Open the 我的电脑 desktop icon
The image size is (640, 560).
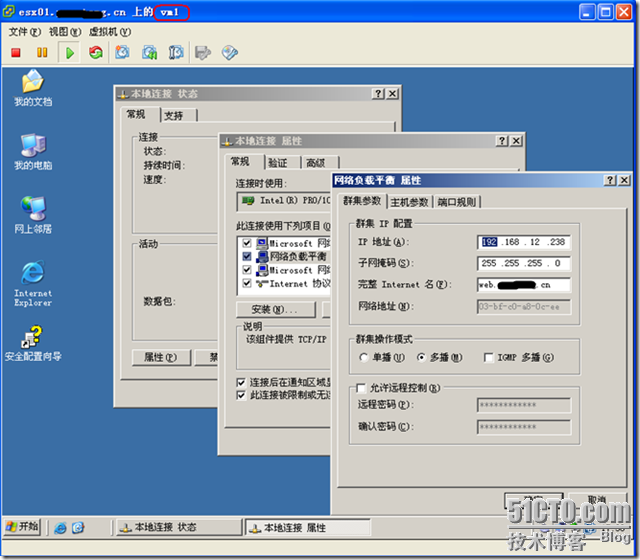(x=33, y=151)
